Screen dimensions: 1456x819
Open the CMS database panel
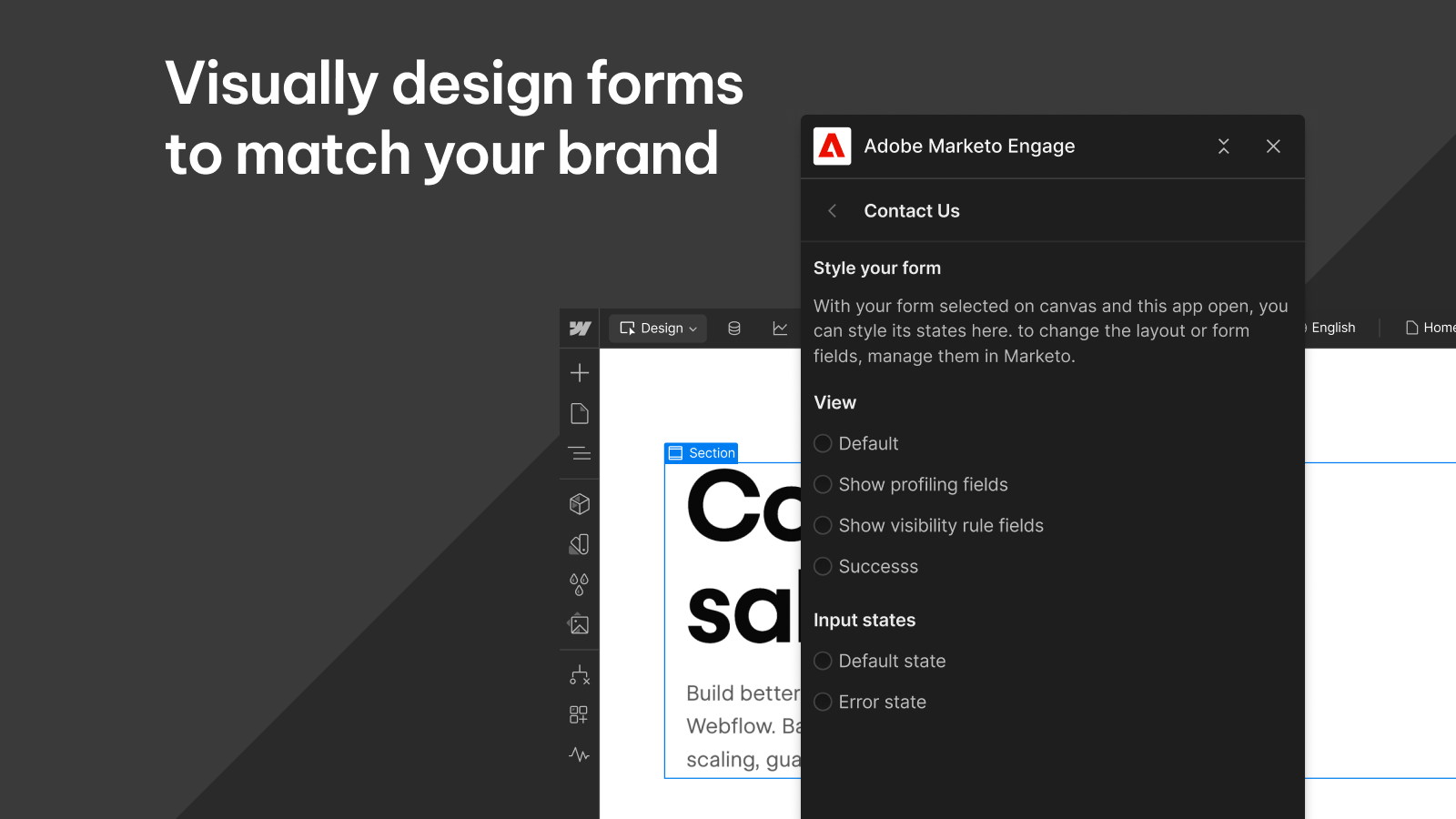[733, 329]
